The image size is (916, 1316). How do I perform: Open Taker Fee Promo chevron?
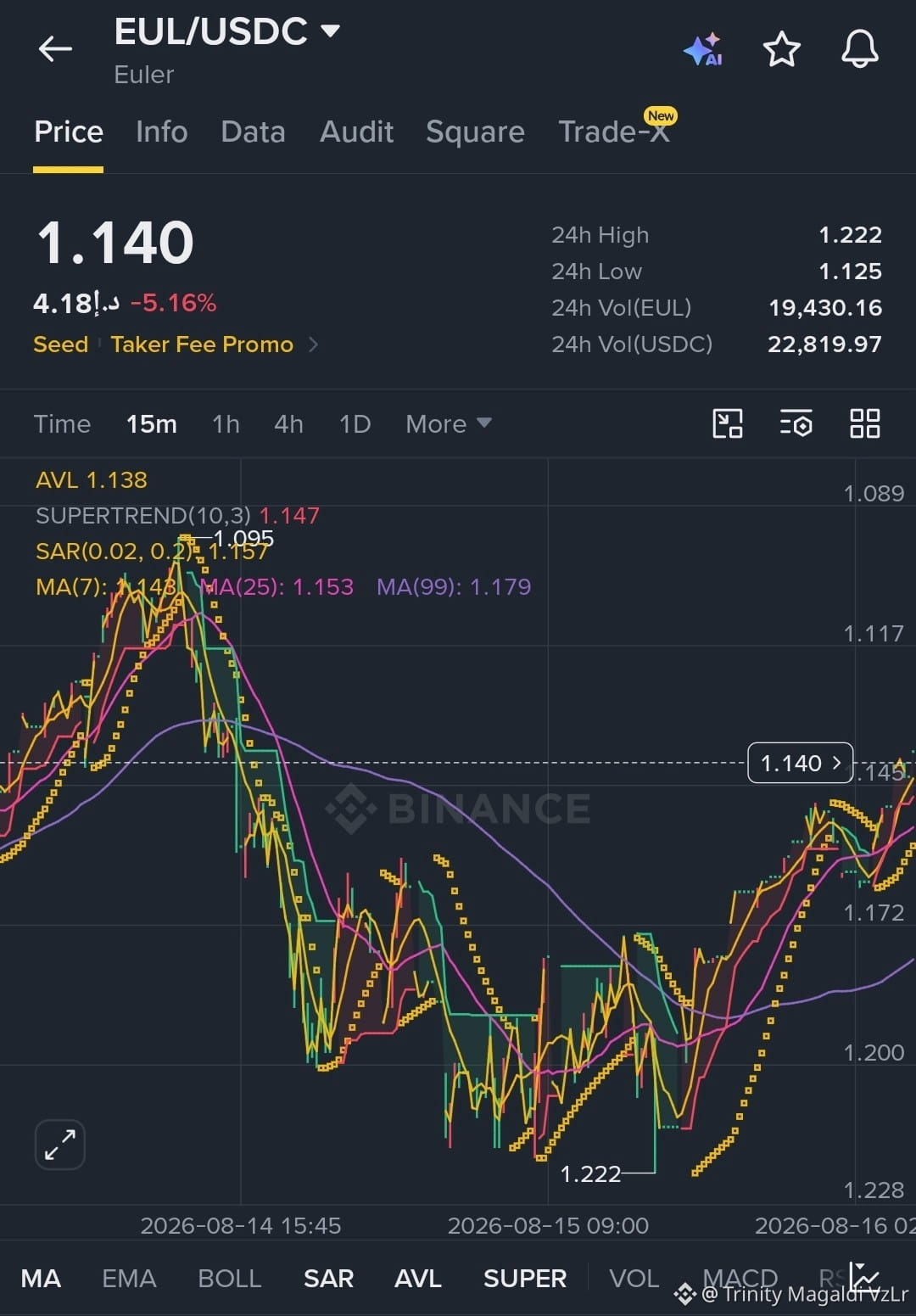tap(313, 344)
